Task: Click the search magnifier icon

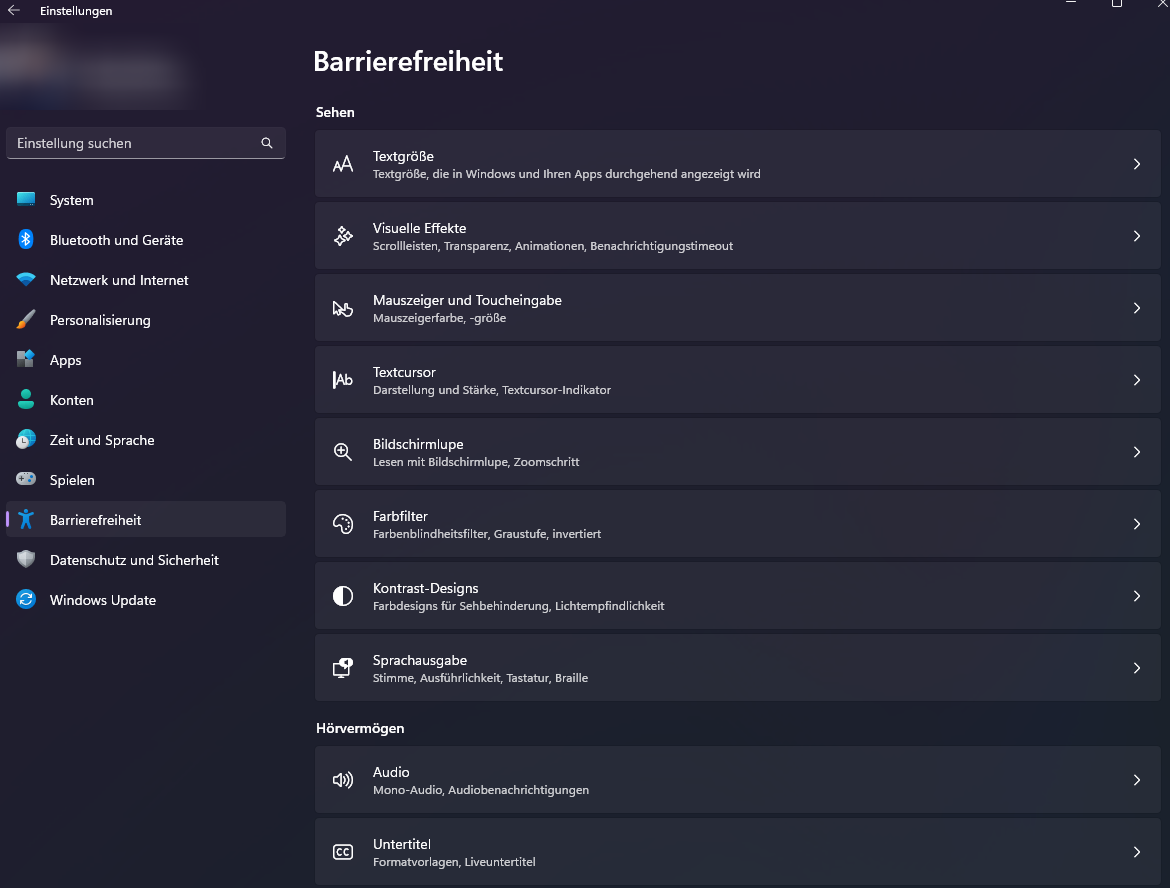Action: tap(267, 143)
